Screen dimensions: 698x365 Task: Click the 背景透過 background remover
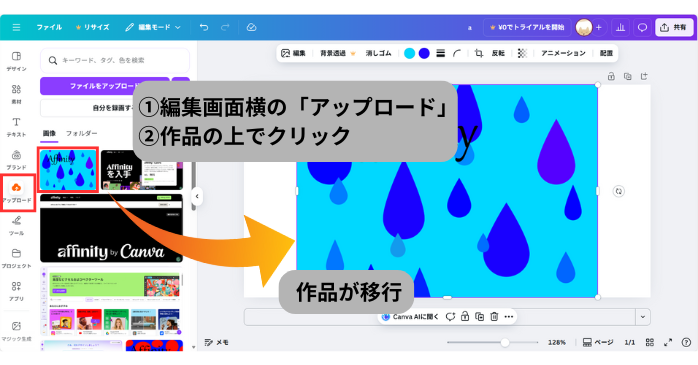338,53
